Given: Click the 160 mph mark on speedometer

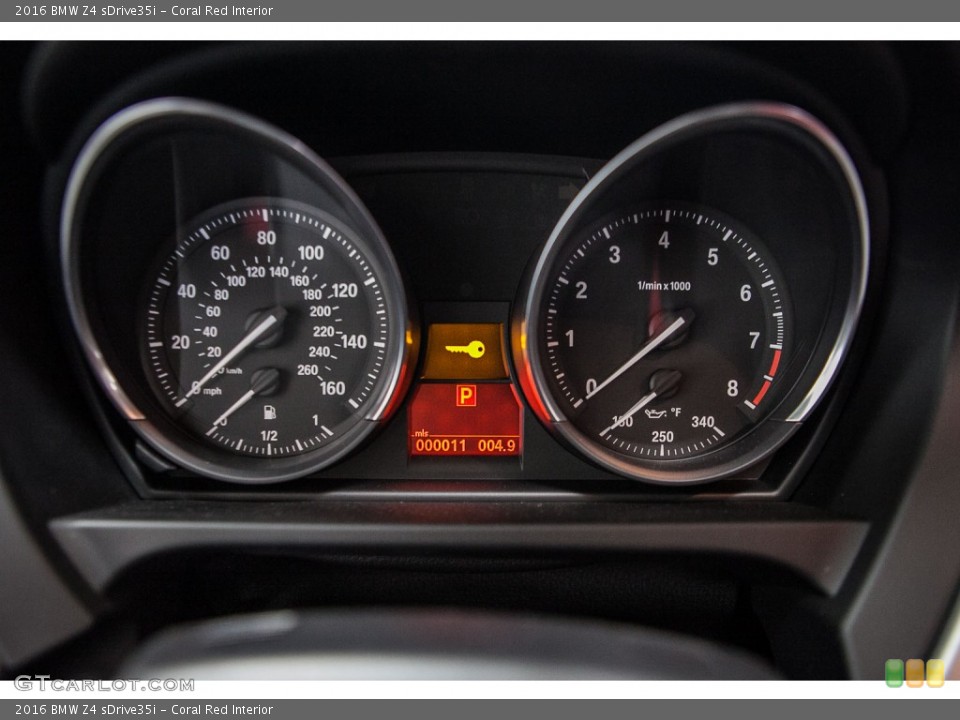Looking at the screenshot, I should (332, 388).
